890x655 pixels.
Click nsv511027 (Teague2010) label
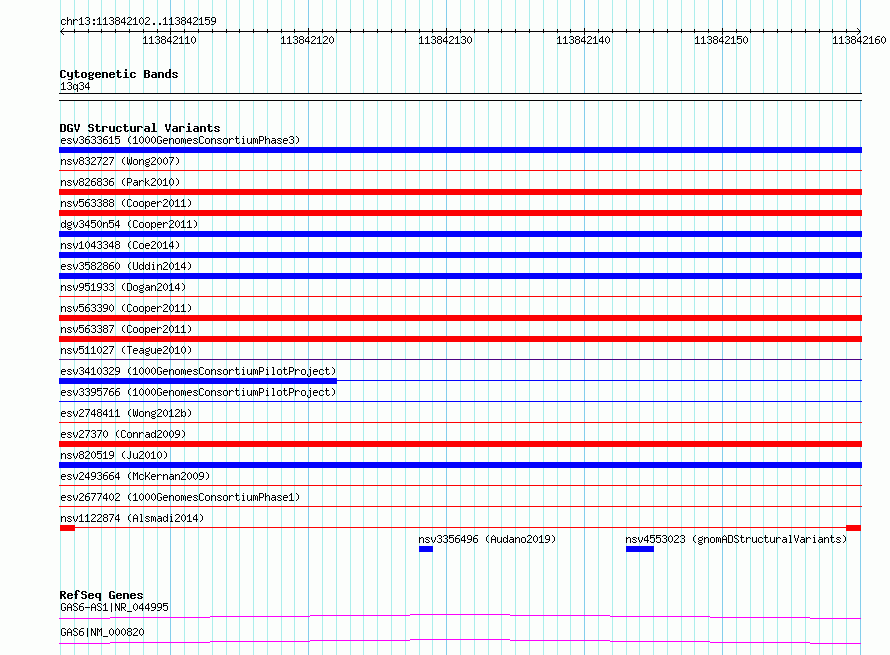126,350
